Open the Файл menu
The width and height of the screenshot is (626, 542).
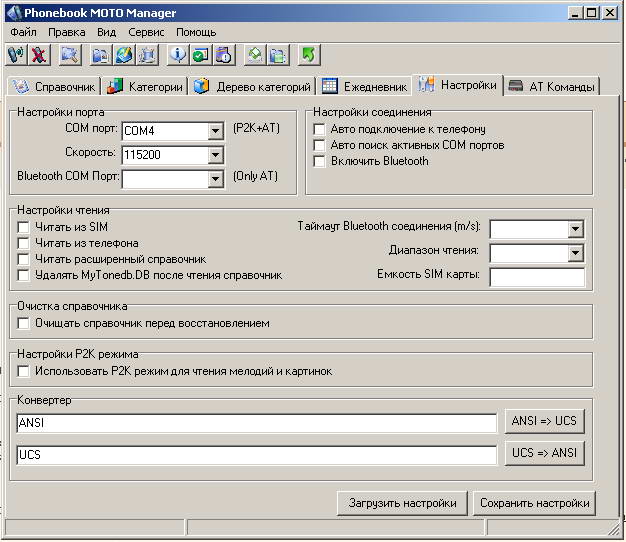(x=24, y=32)
